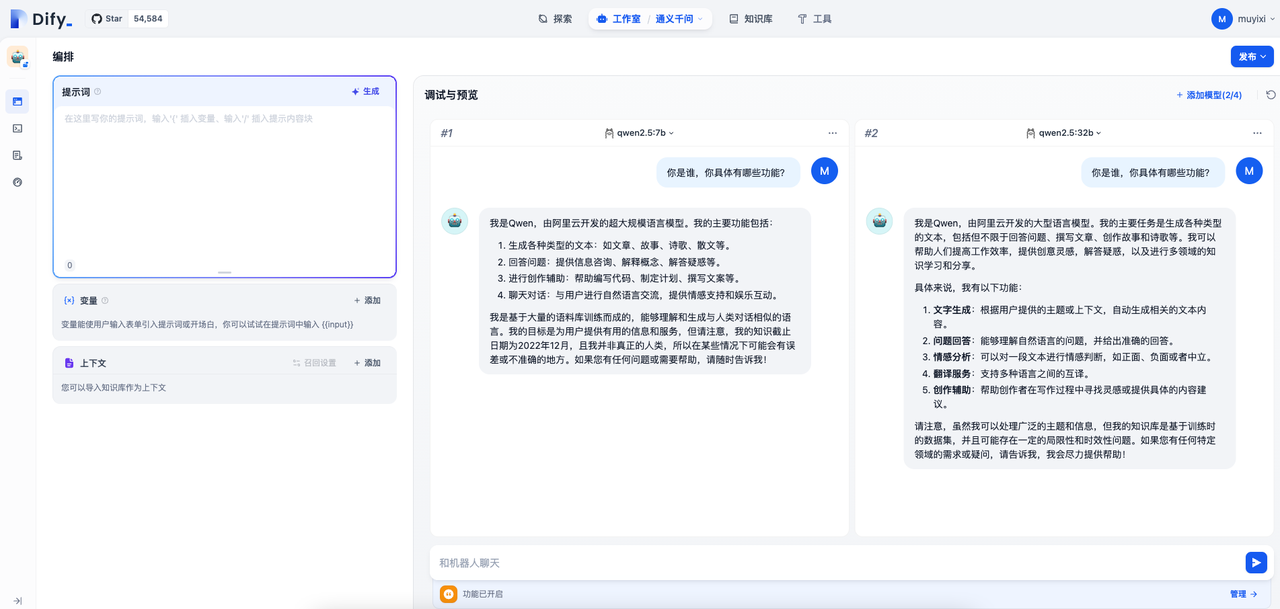Expand the sidebar with bottom arrow icon
Image resolution: width=1280 pixels, height=609 pixels.
[x=17, y=601]
